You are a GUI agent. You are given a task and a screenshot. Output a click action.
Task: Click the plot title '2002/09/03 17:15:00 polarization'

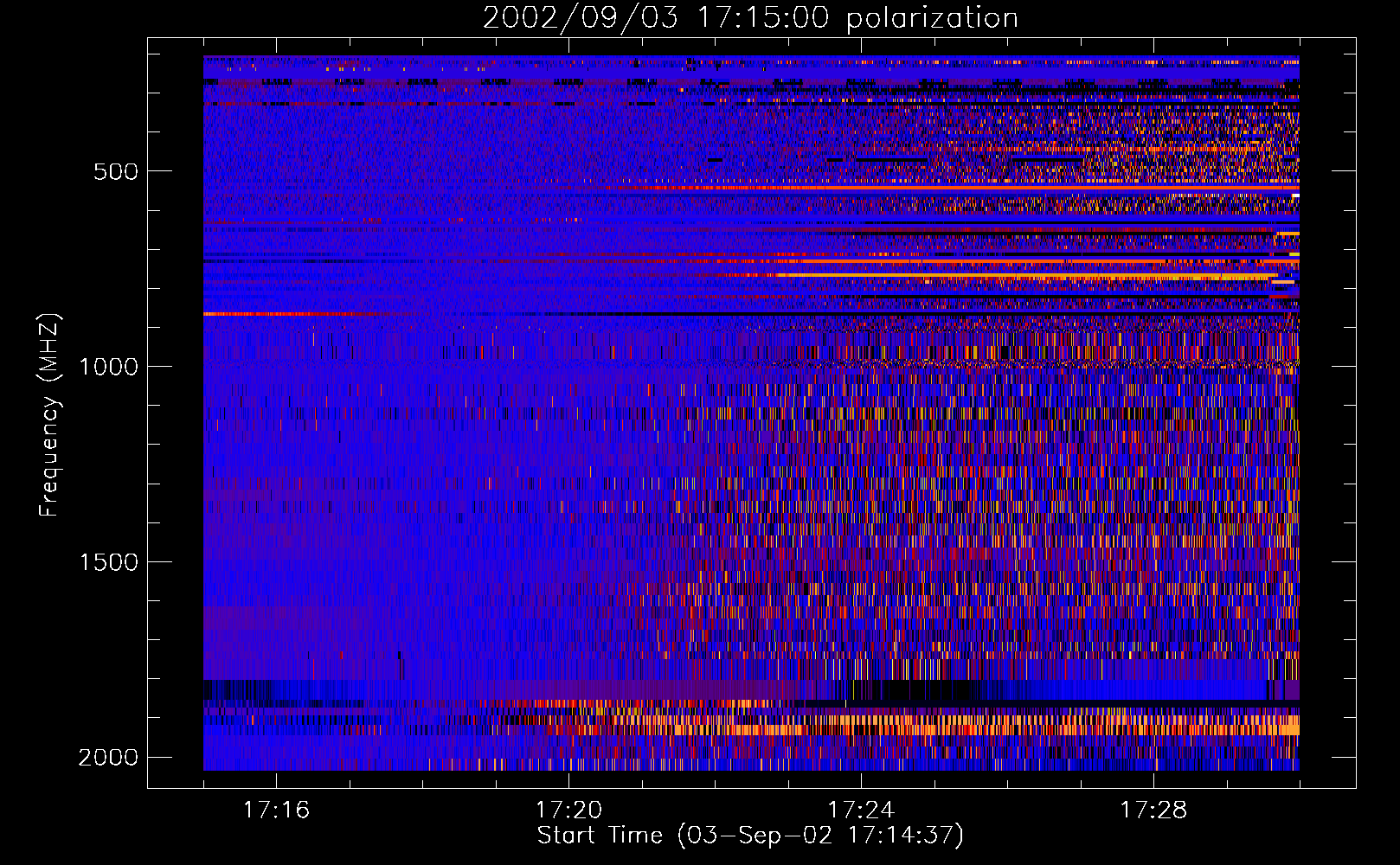point(750,18)
